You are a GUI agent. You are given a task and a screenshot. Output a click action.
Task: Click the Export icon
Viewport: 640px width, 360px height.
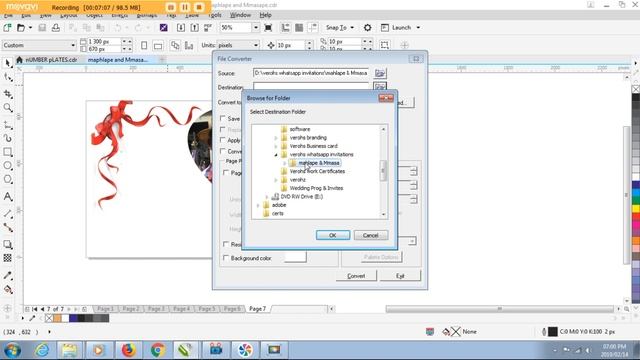[x=195, y=28]
